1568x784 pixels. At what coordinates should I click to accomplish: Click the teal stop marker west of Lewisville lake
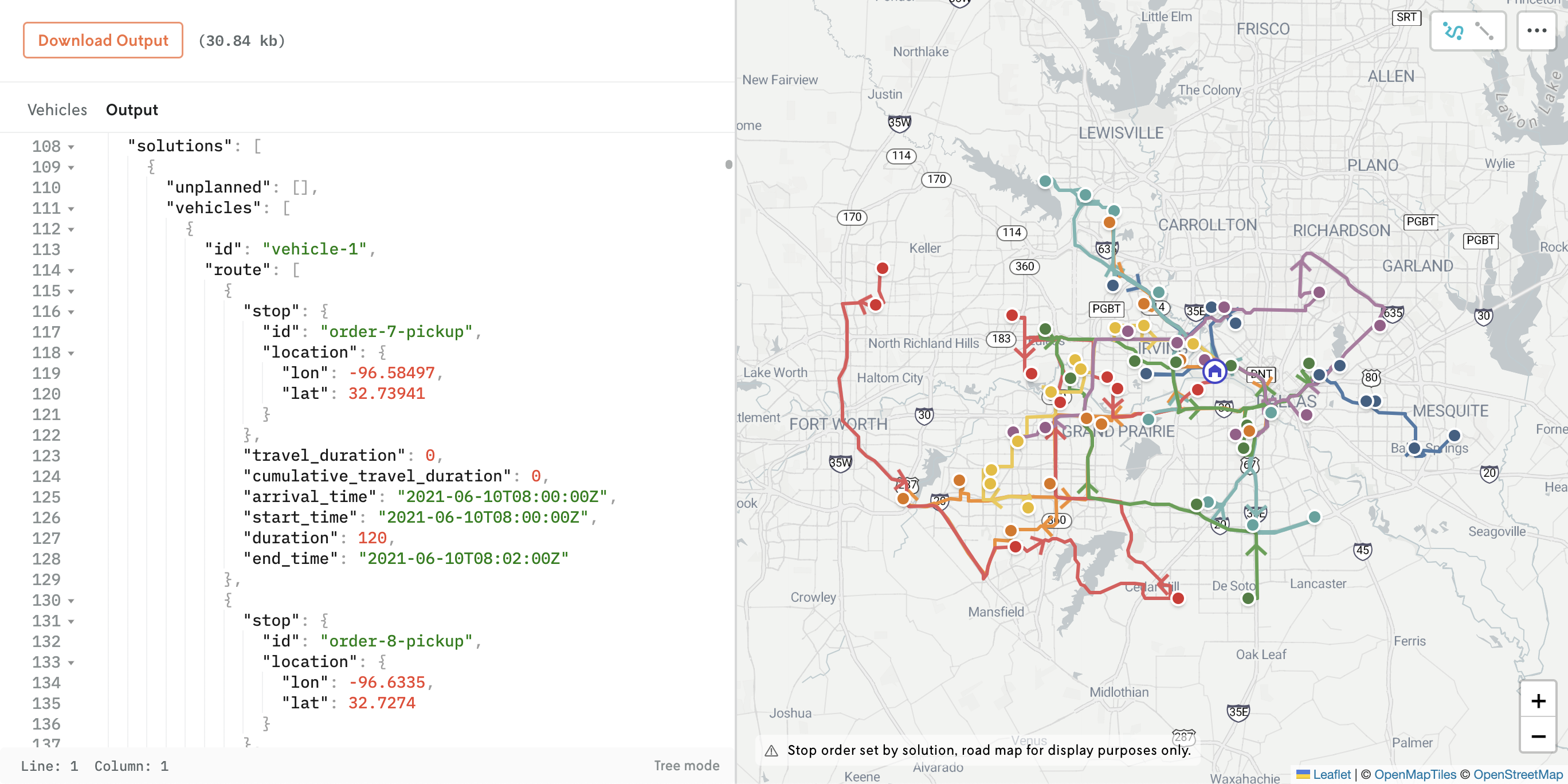pos(1045,181)
